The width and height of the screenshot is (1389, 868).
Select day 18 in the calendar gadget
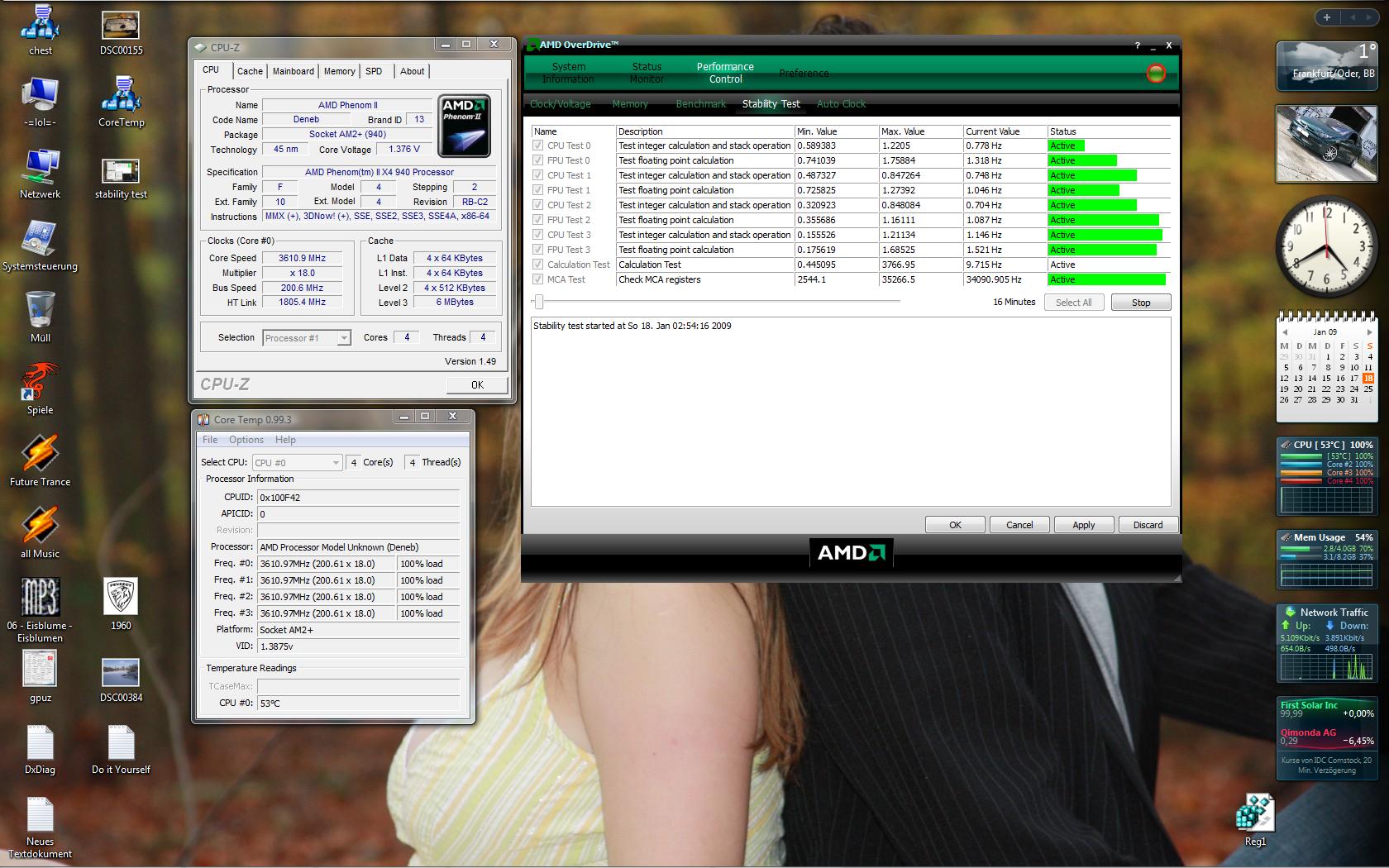(1368, 378)
